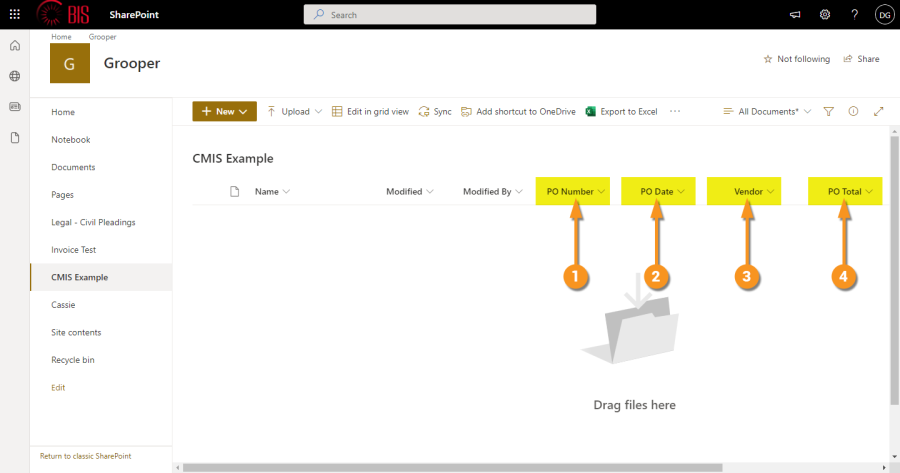Toggle the Not following star
Viewport: 900px width, 473px height.
point(796,59)
